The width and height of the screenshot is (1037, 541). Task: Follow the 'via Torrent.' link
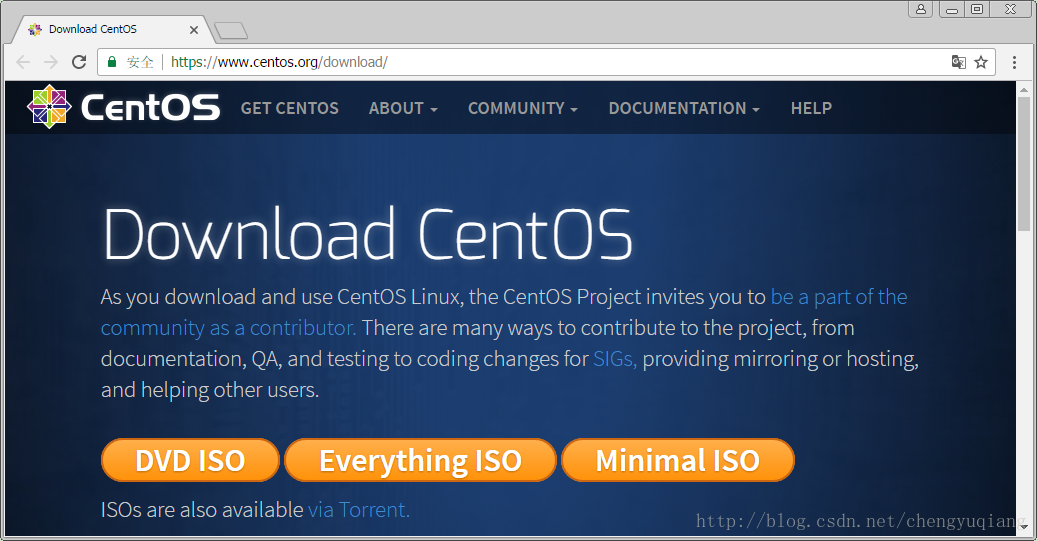coord(359,510)
